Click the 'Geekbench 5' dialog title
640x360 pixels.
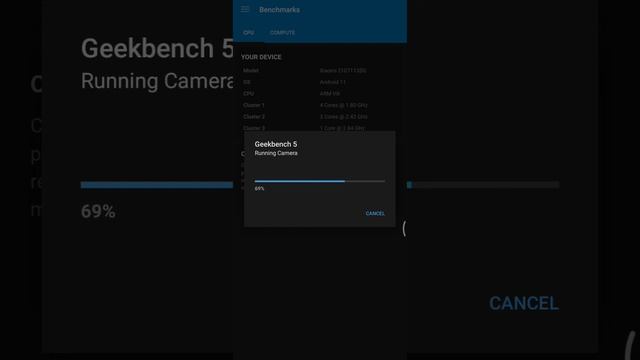click(x=276, y=144)
